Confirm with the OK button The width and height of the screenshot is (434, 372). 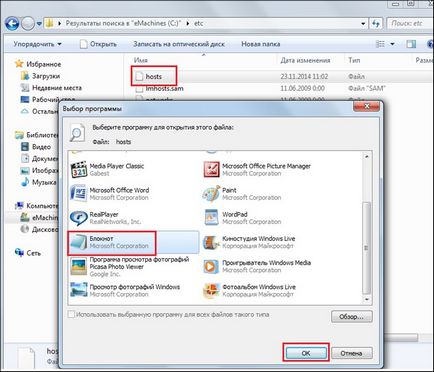coord(306,353)
